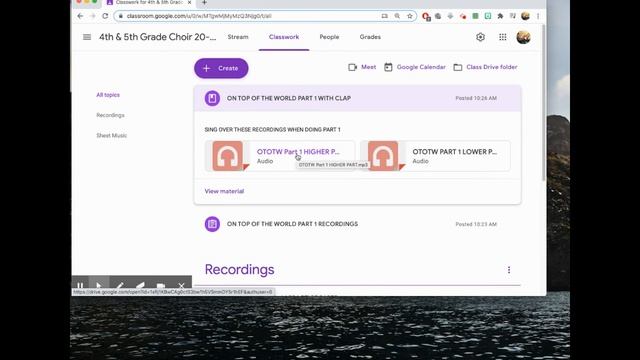The width and height of the screenshot is (640, 360).
Task: Bookmark this page with the star
Action: (410, 16)
